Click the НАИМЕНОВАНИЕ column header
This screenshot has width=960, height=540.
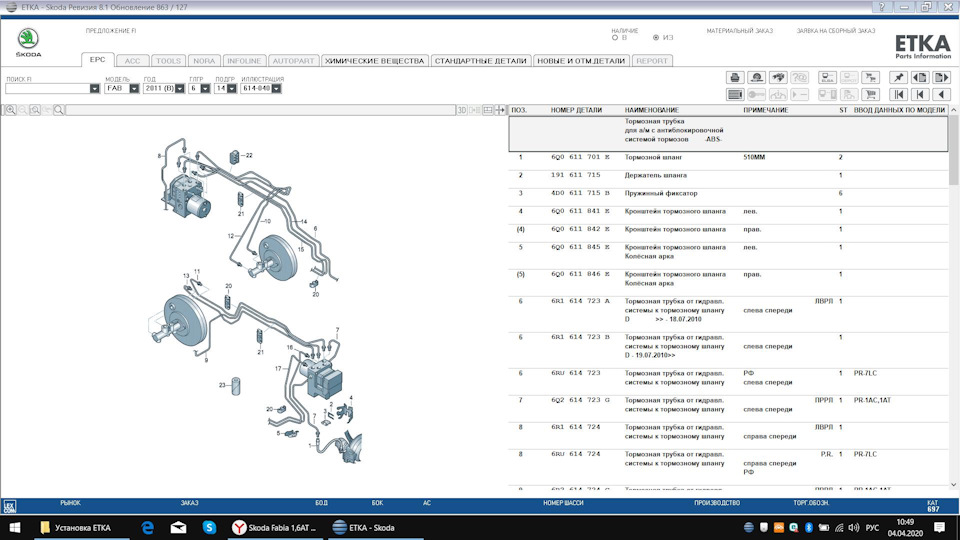click(x=651, y=110)
